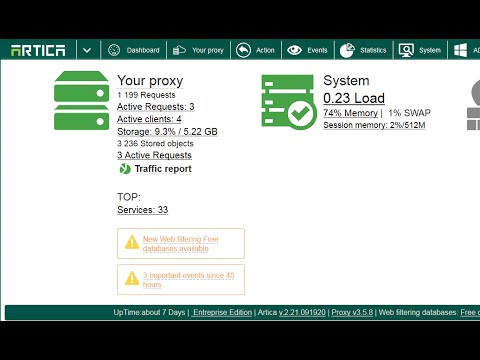Click the System monitor icon
Image resolution: width=480 pixels, height=360 pixels.
(406, 50)
